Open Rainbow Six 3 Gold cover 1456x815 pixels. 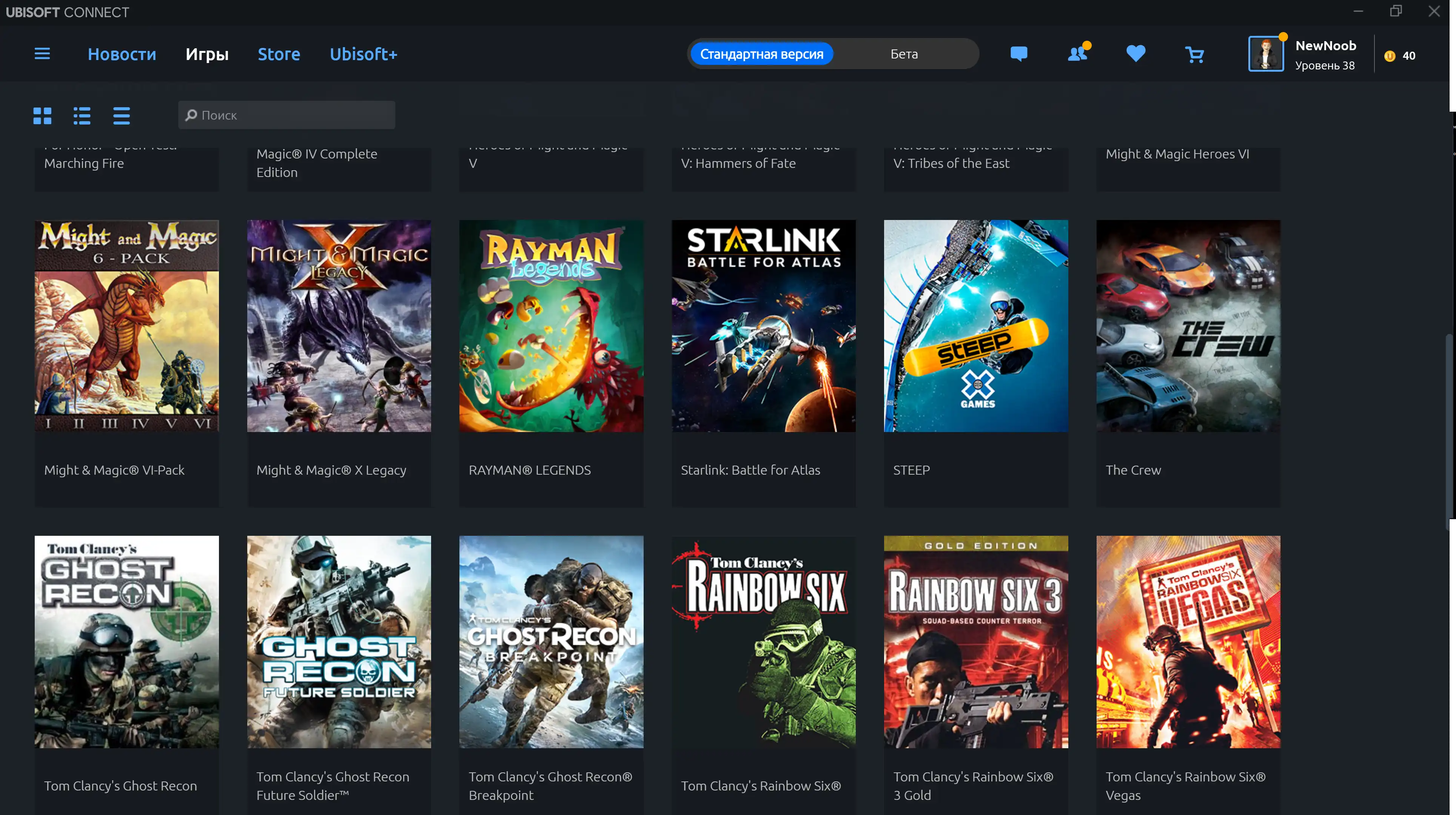tap(976, 642)
